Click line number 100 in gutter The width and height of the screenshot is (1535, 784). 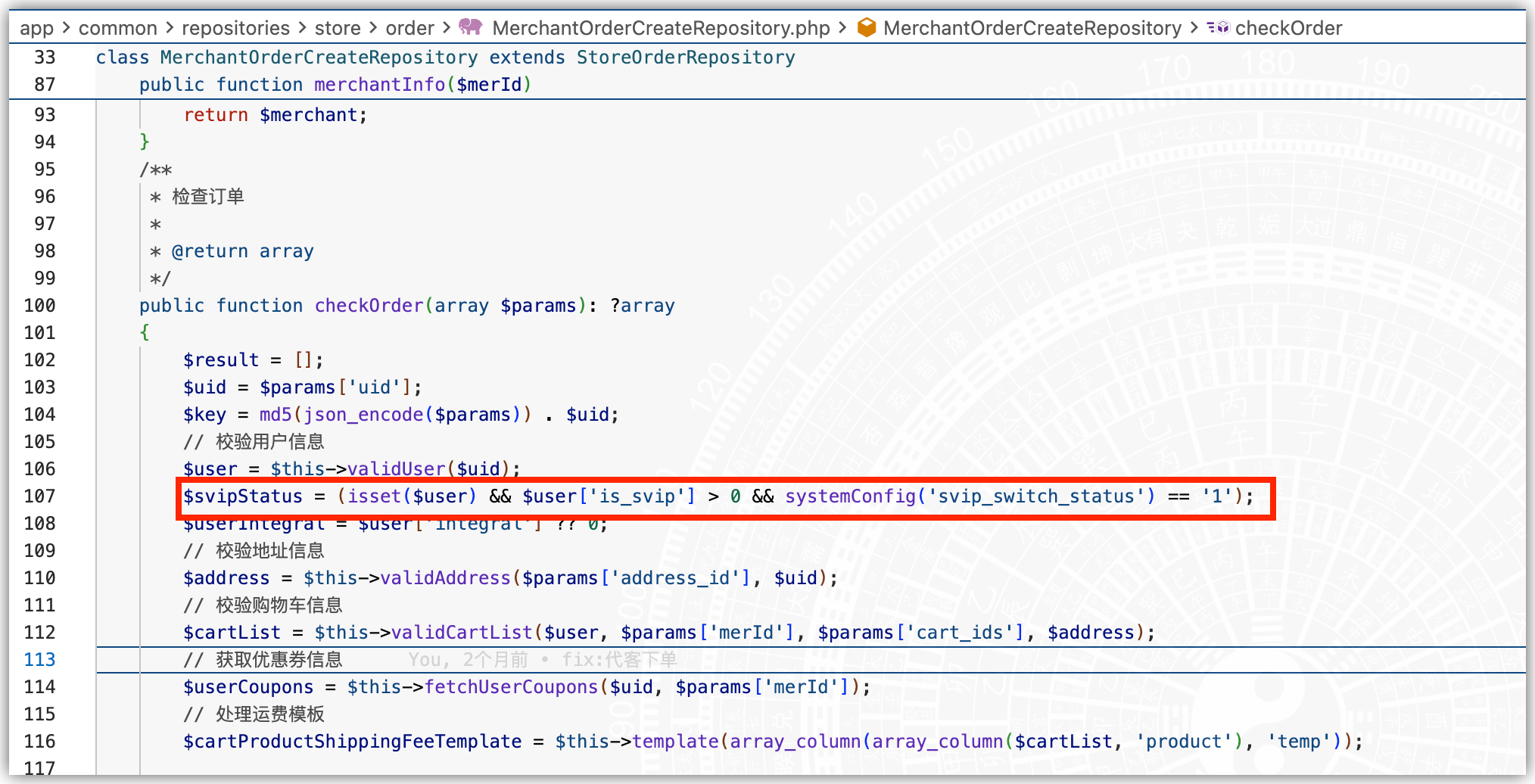tap(39, 306)
